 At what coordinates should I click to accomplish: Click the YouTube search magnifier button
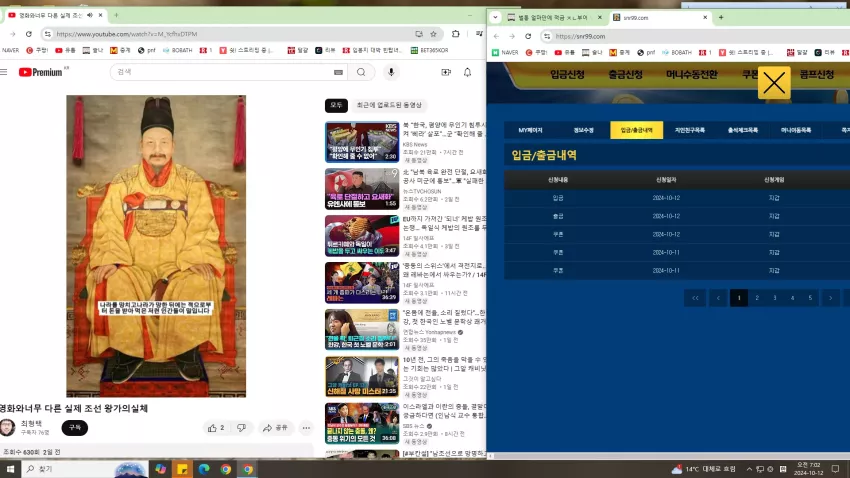click(361, 72)
